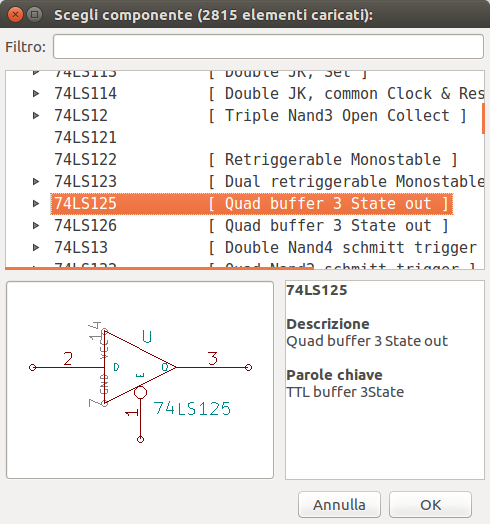Select the 74LS121 component

(x=85, y=138)
